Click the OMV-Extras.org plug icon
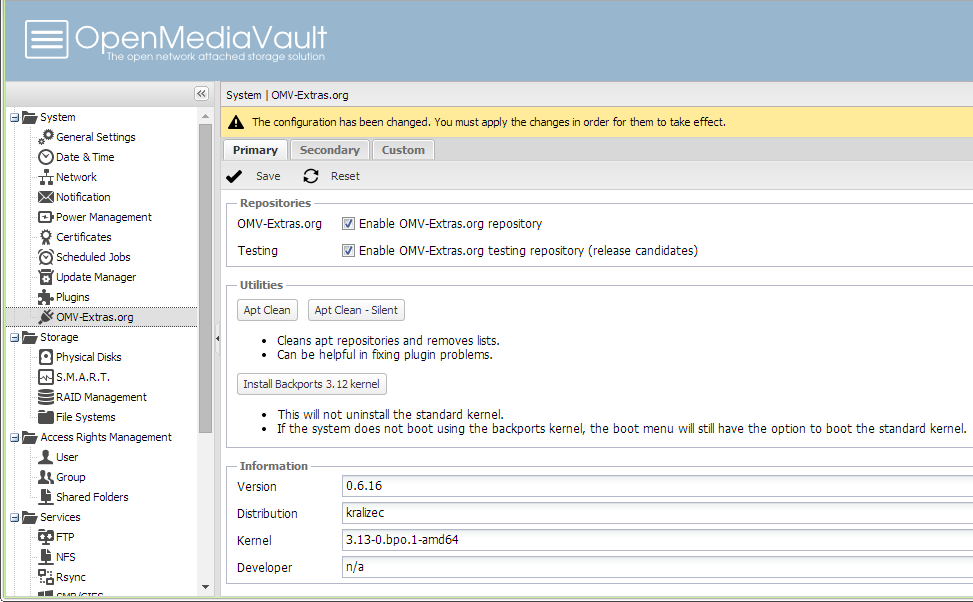Viewport: 973px width, 602px height. tap(46, 317)
